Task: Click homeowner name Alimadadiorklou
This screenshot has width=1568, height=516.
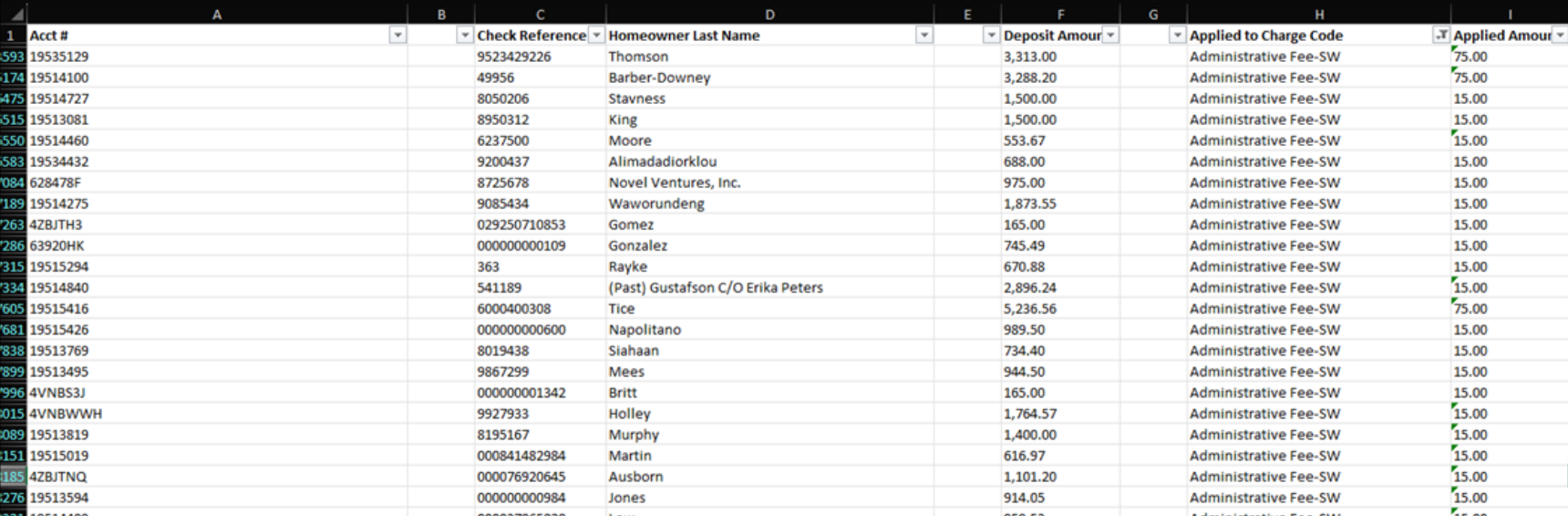Action: [x=663, y=161]
